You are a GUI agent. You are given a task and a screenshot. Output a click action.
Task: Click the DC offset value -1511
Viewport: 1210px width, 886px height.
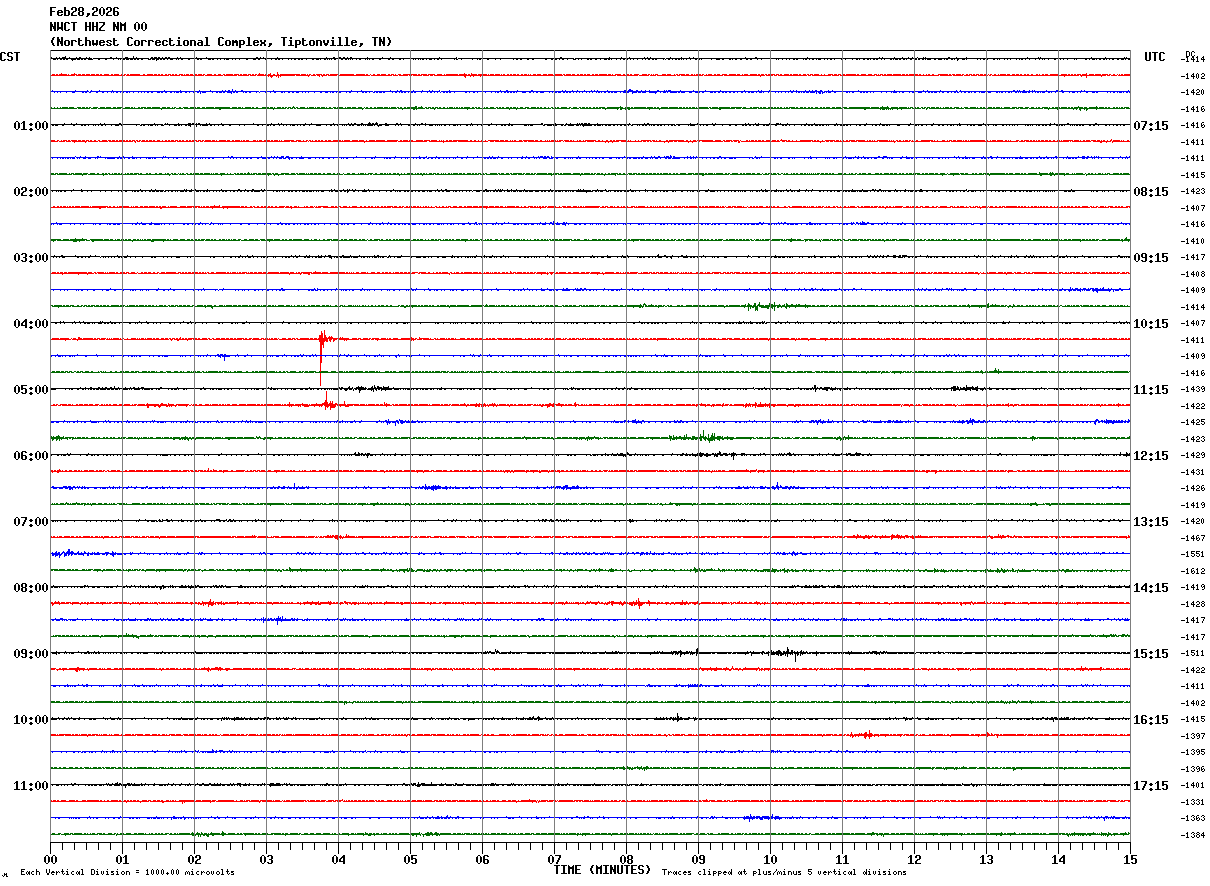pyautogui.click(x=1192, y=654)
